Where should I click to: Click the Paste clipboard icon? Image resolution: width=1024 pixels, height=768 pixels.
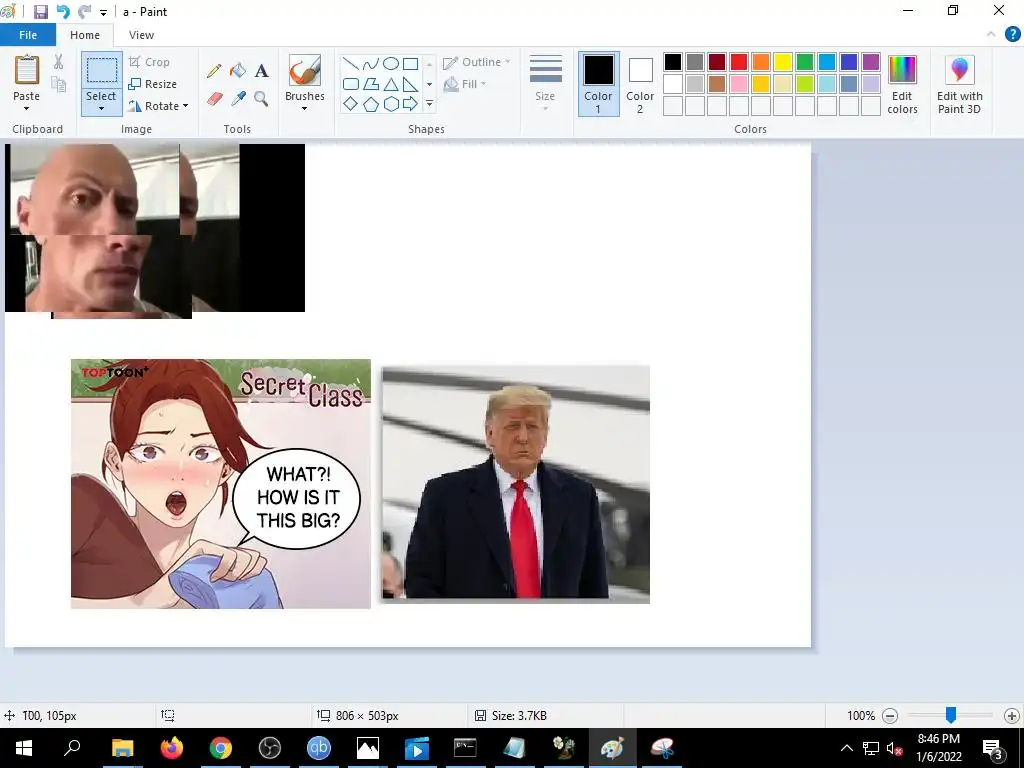tap(27, 70)
